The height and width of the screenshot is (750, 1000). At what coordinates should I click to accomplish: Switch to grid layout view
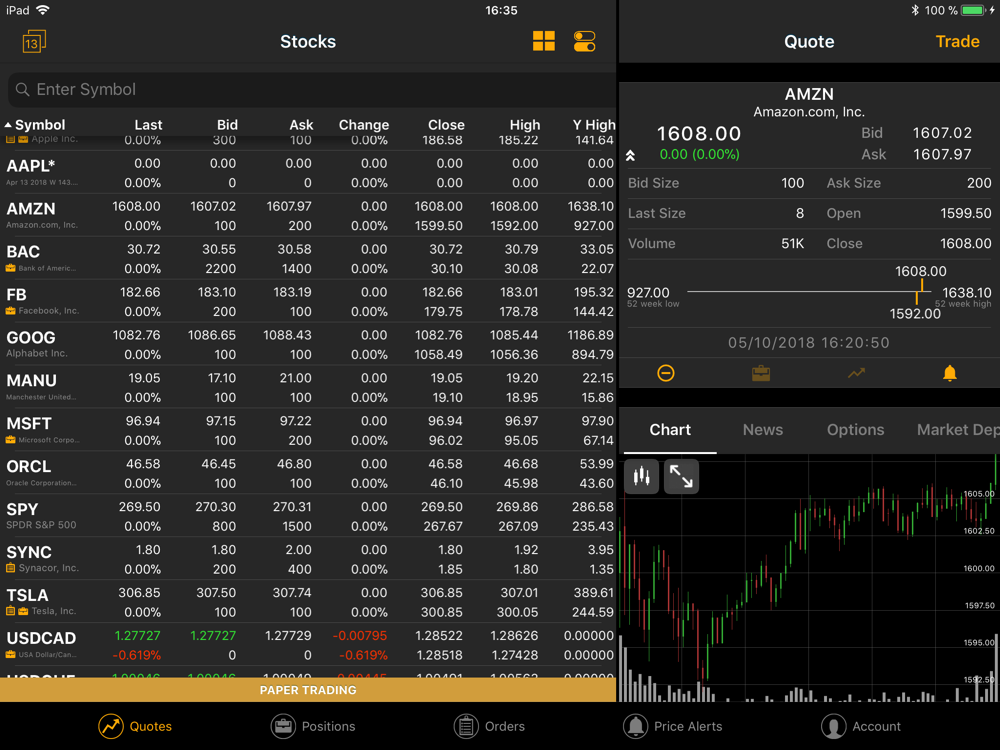point(543,41)
